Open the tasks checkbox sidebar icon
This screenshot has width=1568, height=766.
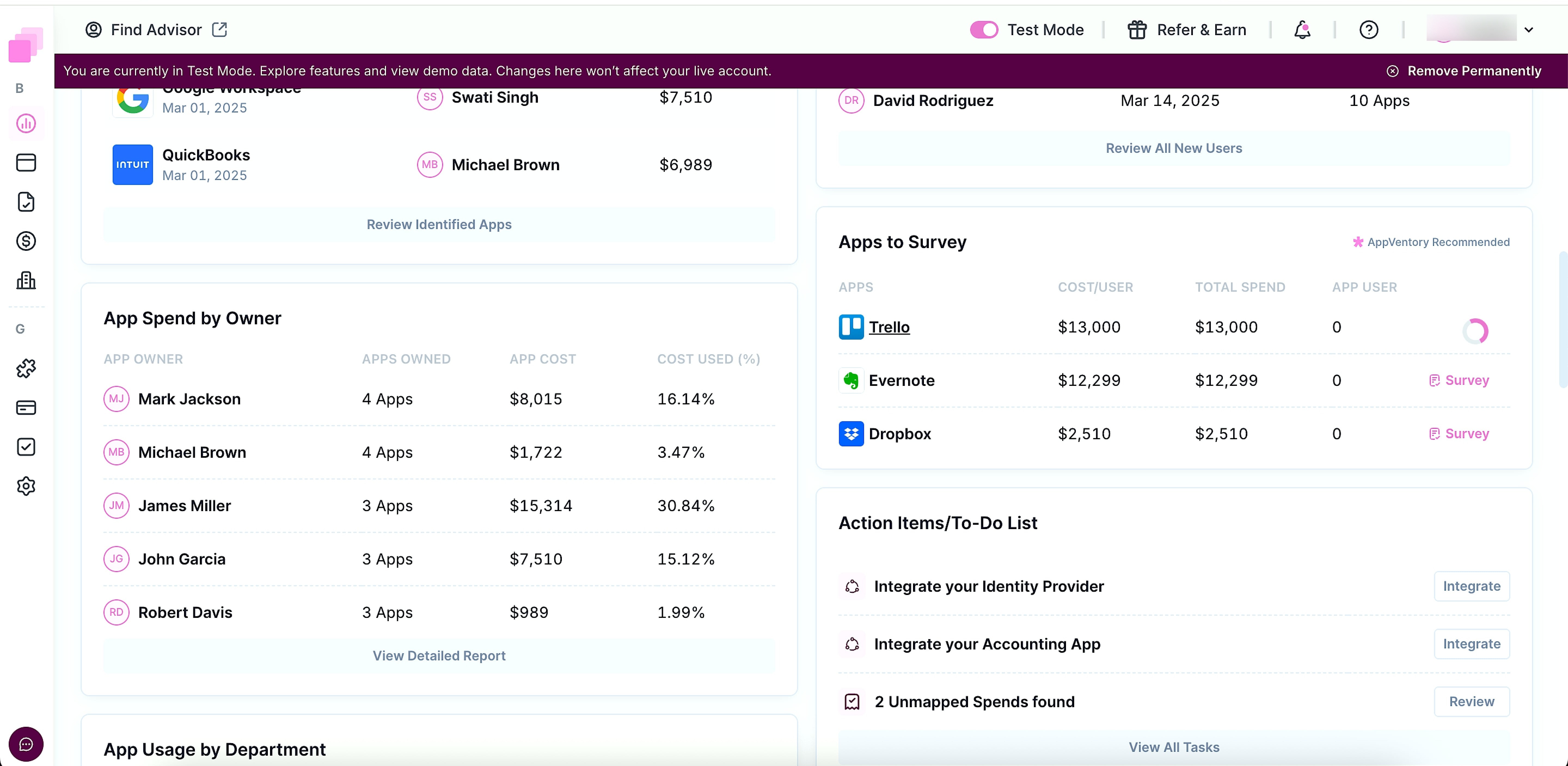point(26,447)
